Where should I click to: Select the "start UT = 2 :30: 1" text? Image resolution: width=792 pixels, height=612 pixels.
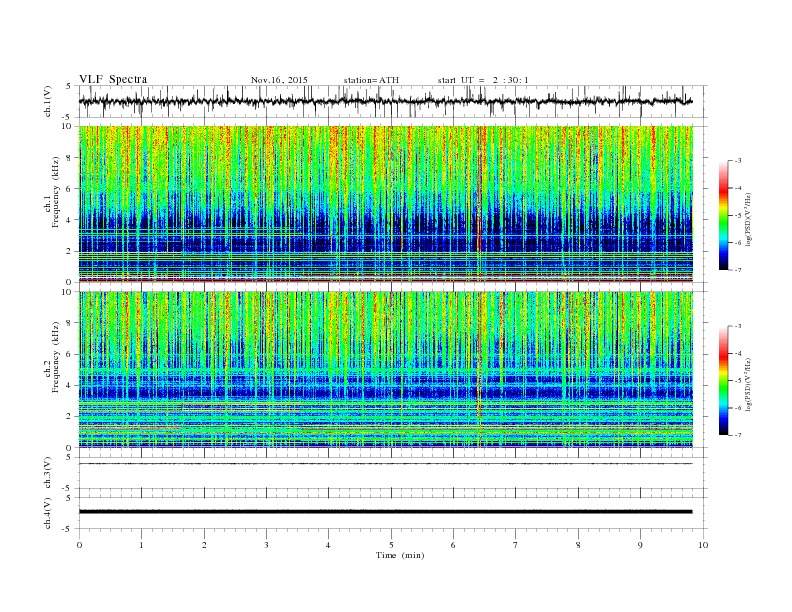click(483, 80)
